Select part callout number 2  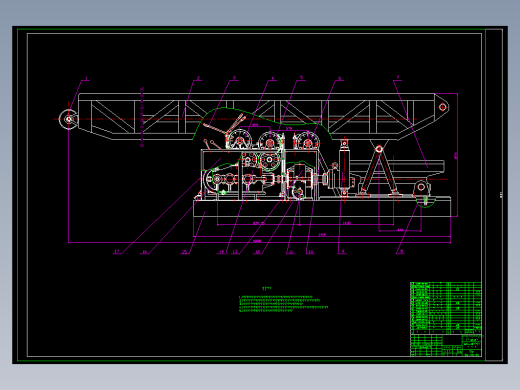(199, 78)
